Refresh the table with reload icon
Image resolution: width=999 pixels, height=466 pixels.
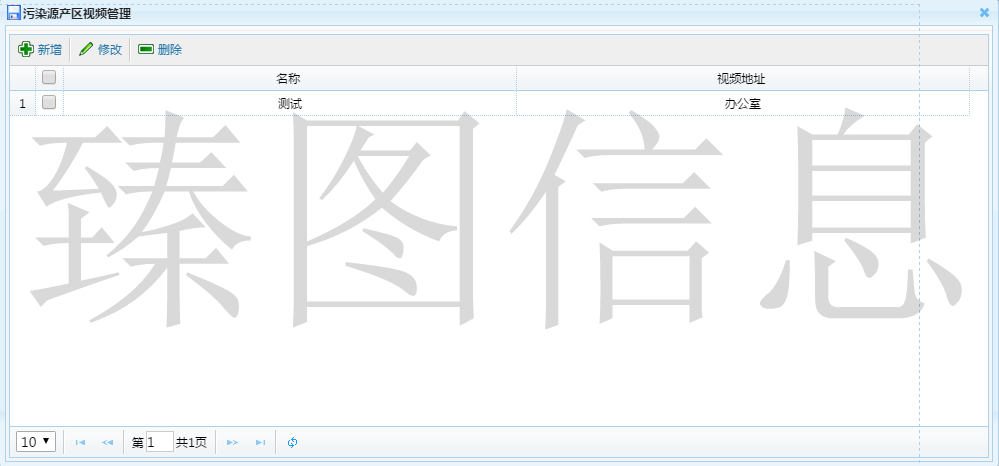(x=292, y=442)
